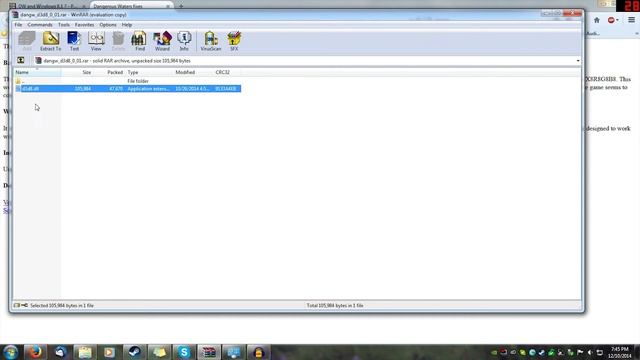Screen dimensions: 640x360
Task: Sort by the Type column header
Action: [149, 72]
